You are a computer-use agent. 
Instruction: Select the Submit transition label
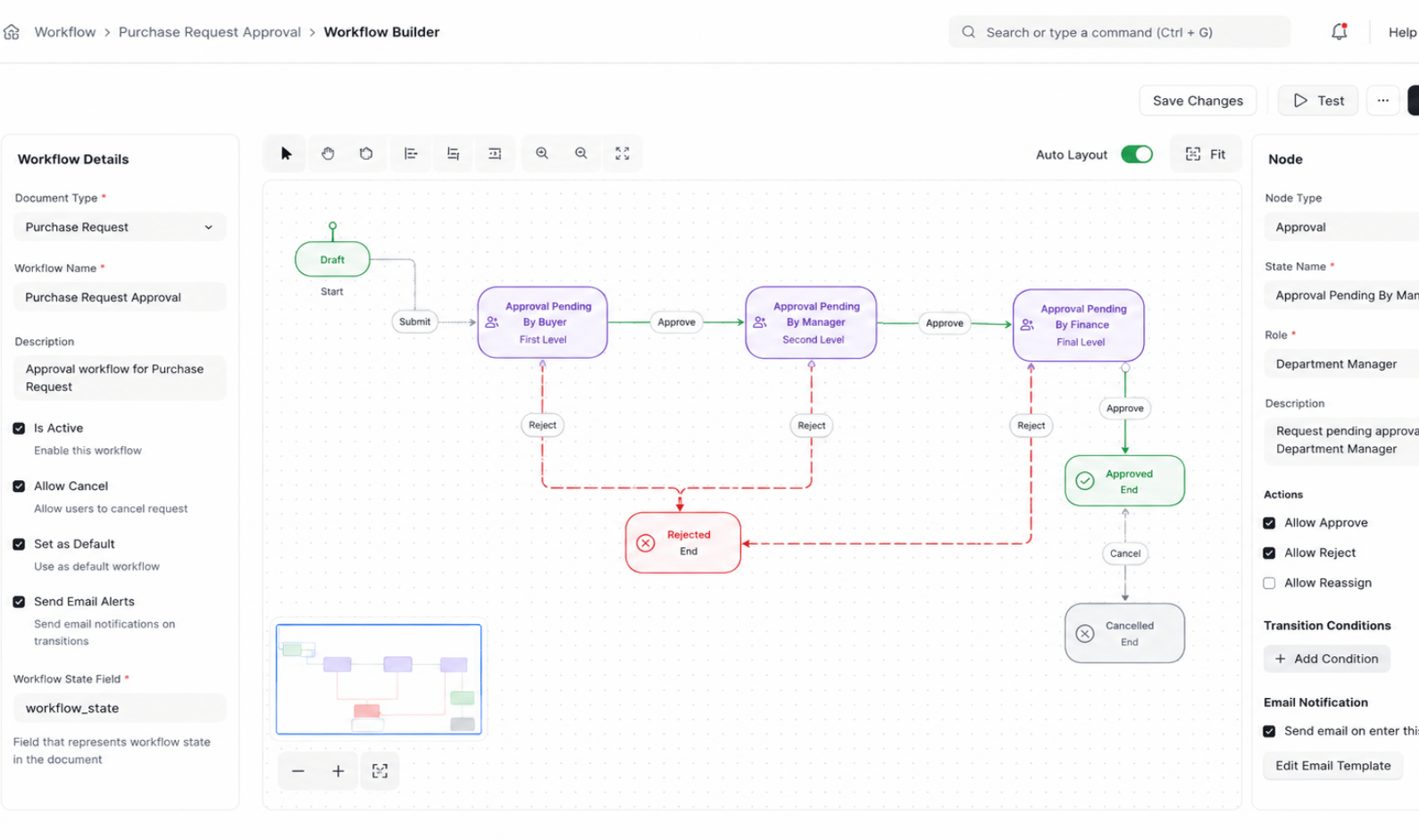414,322
